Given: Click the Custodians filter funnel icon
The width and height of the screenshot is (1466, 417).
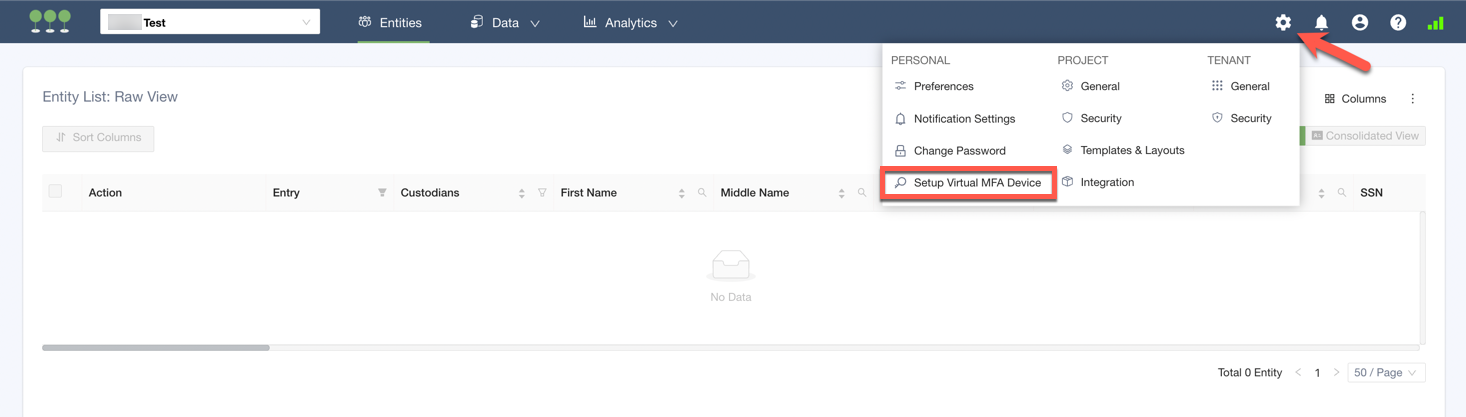Looking at the screenshot, I should (542, 193).
